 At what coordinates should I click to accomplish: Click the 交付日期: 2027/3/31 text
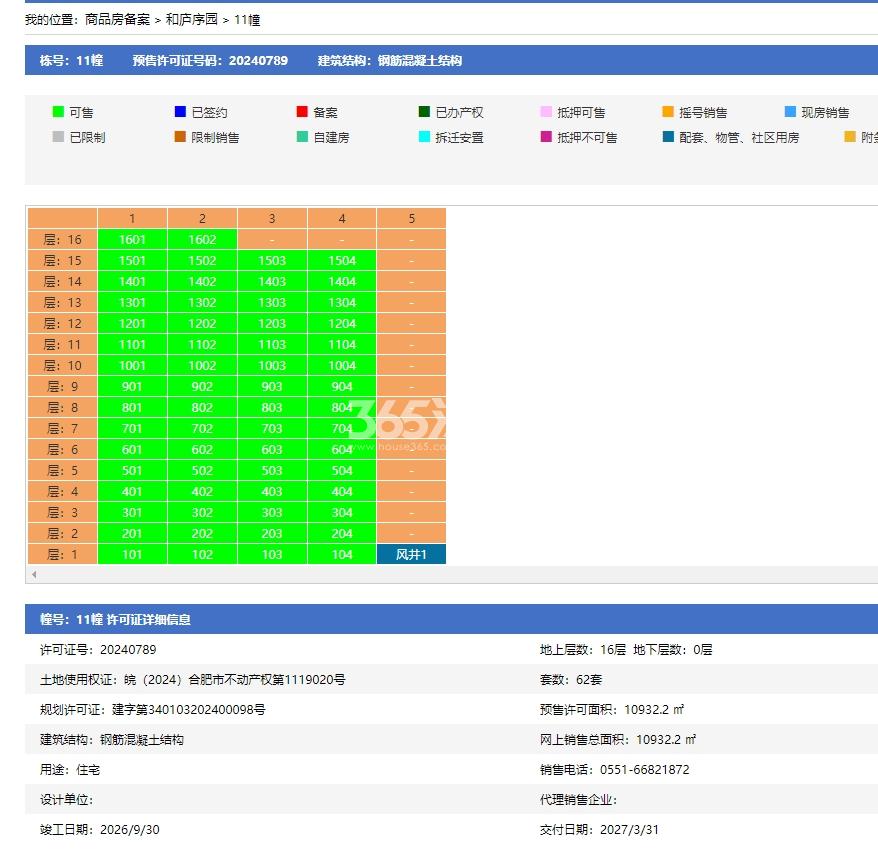[x=599, y=829]
